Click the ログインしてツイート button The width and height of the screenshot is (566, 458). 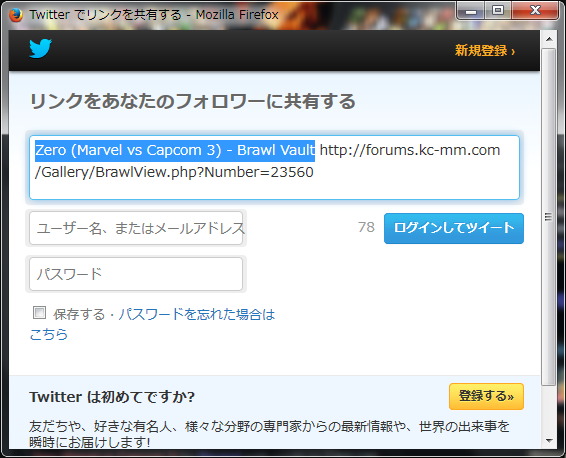click(454, 228)
